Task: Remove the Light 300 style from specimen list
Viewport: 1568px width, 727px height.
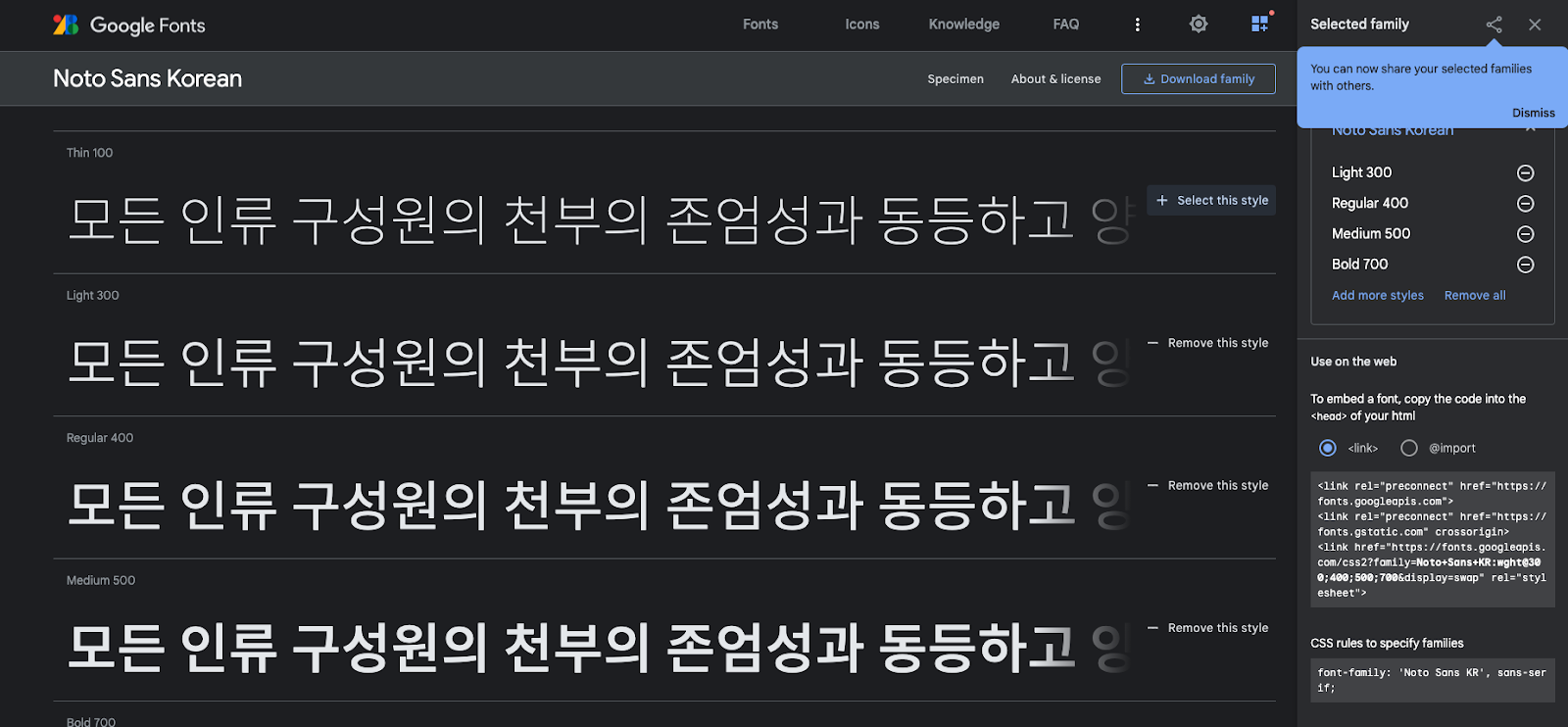Action: [x=1207, y=343]
